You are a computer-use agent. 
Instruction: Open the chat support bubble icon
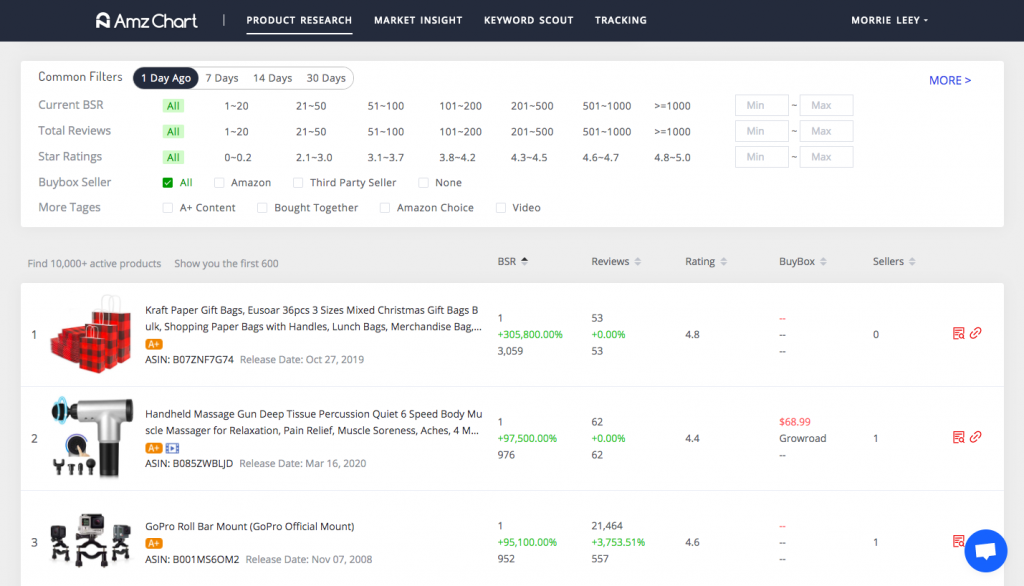985,551
